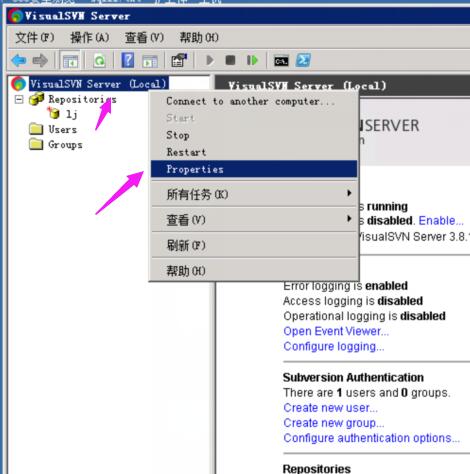Click the Back arrow toolbar icon

click(19, 61)
